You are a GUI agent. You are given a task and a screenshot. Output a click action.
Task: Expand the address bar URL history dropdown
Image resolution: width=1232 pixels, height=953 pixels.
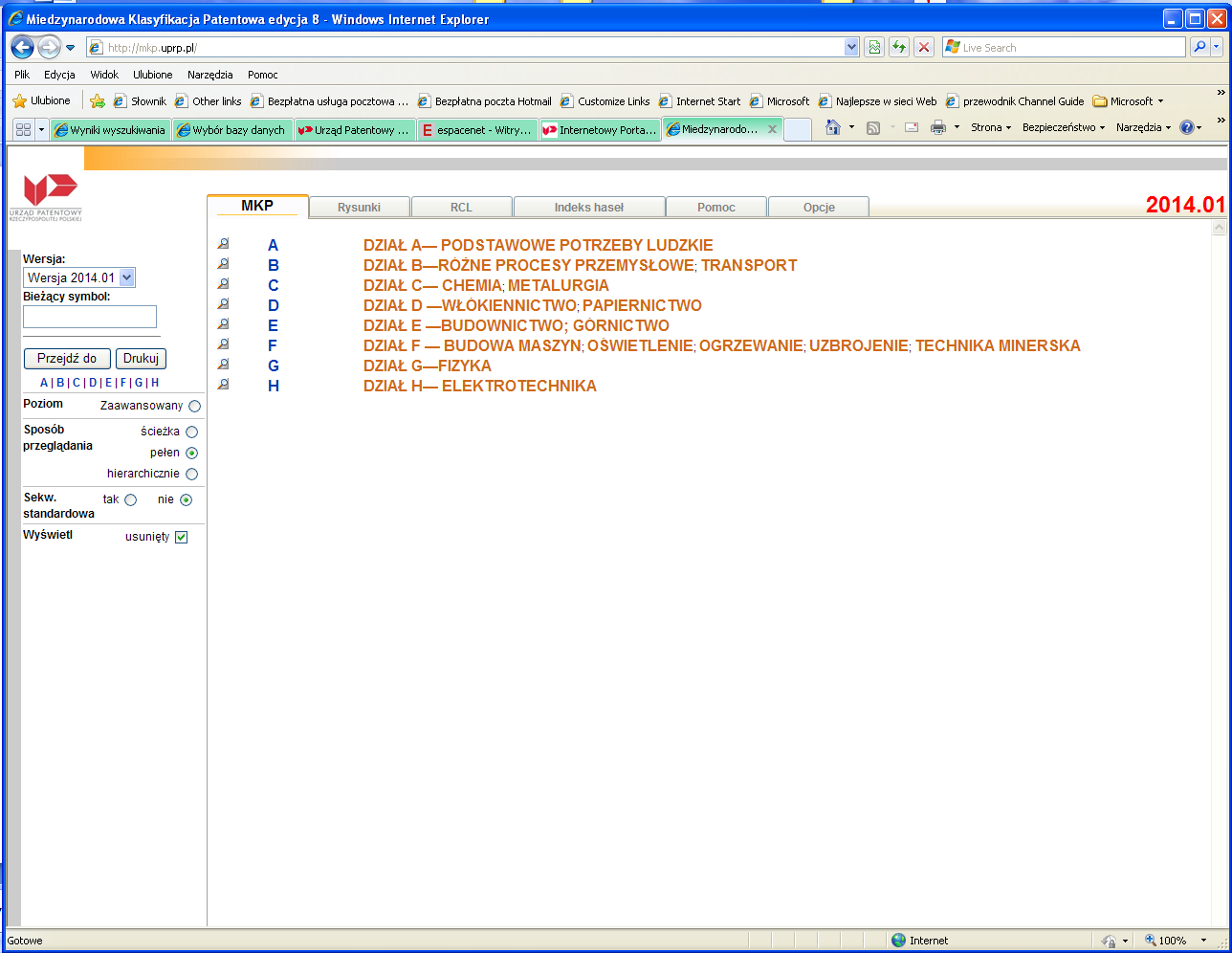click(851, 47)
